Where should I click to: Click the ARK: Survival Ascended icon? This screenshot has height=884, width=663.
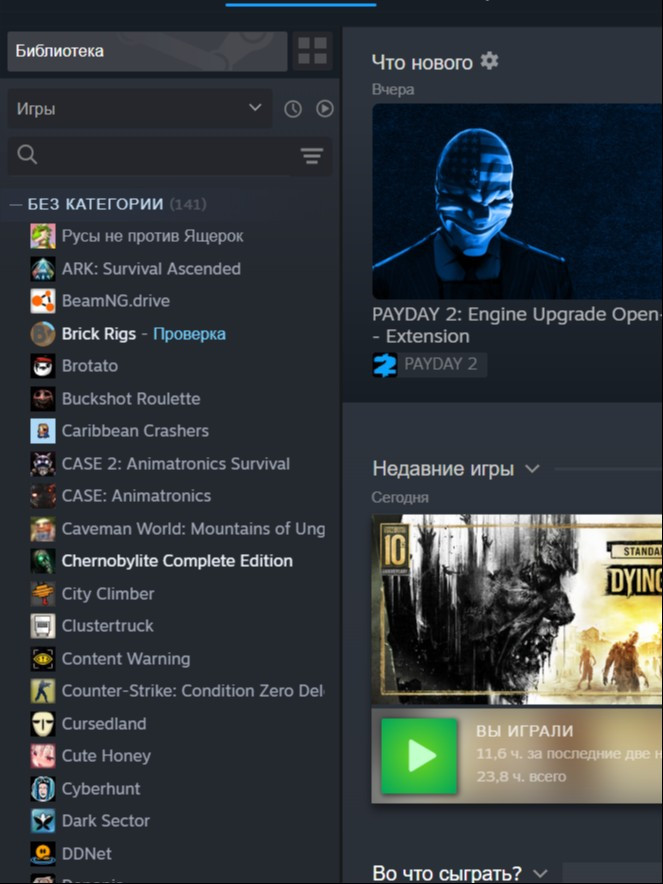tap(43, 269)
